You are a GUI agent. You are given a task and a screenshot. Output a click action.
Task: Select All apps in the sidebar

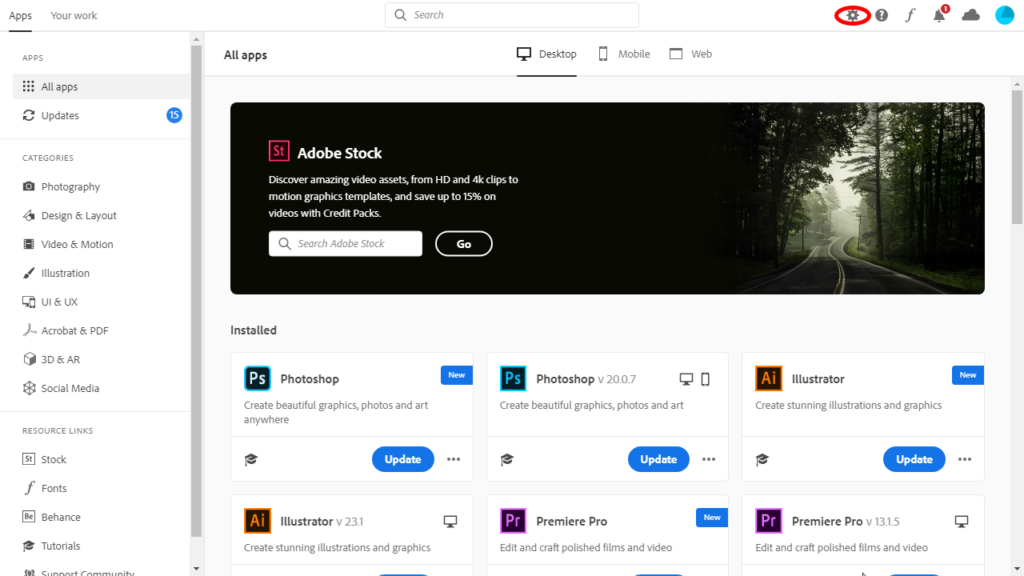tap(101, 86)
